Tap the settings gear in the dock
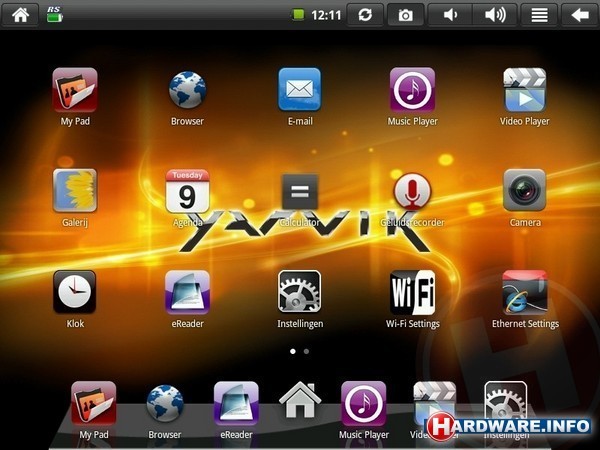 tap(506, 403)
